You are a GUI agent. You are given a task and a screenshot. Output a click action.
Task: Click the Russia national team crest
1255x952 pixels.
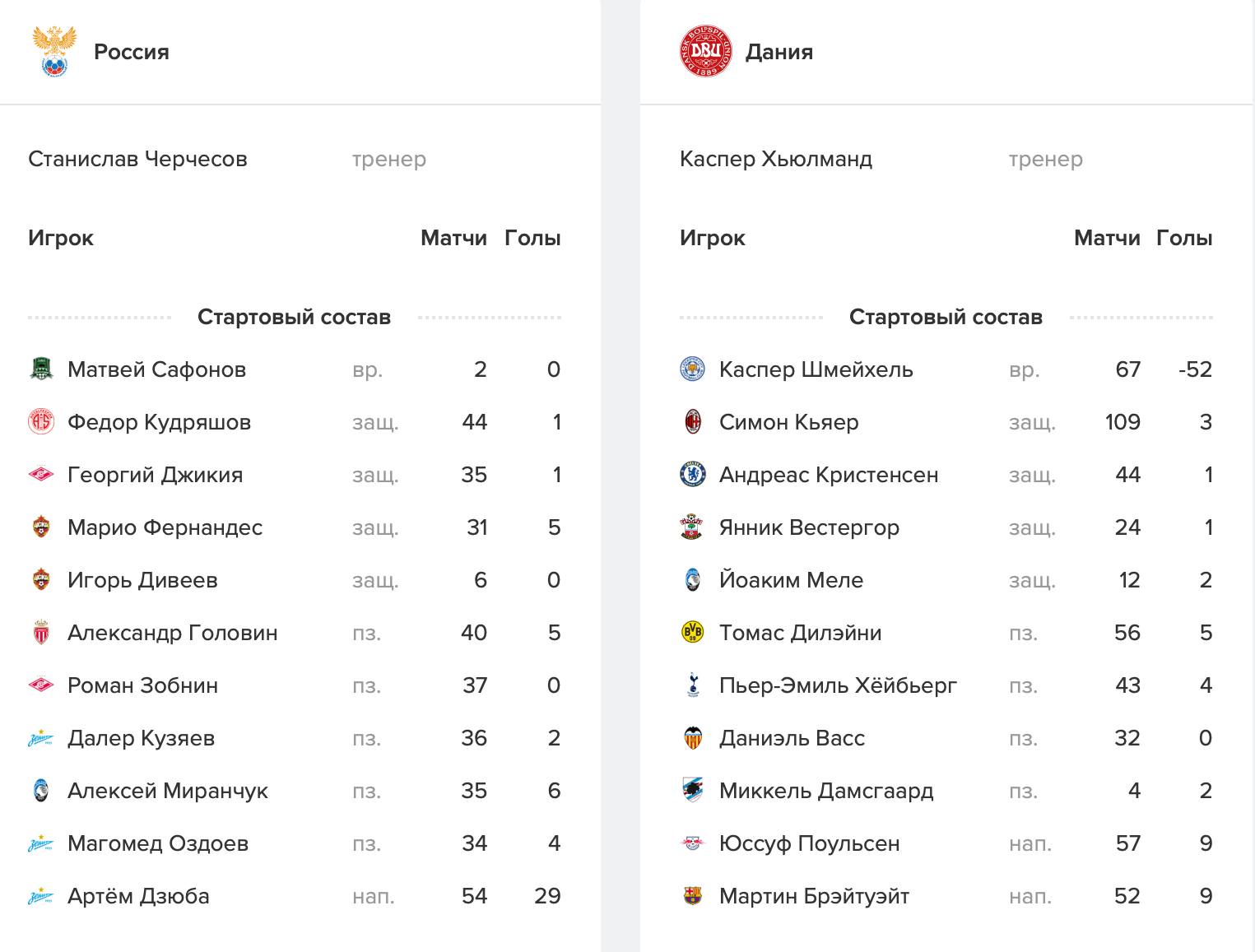coord(53,51)
